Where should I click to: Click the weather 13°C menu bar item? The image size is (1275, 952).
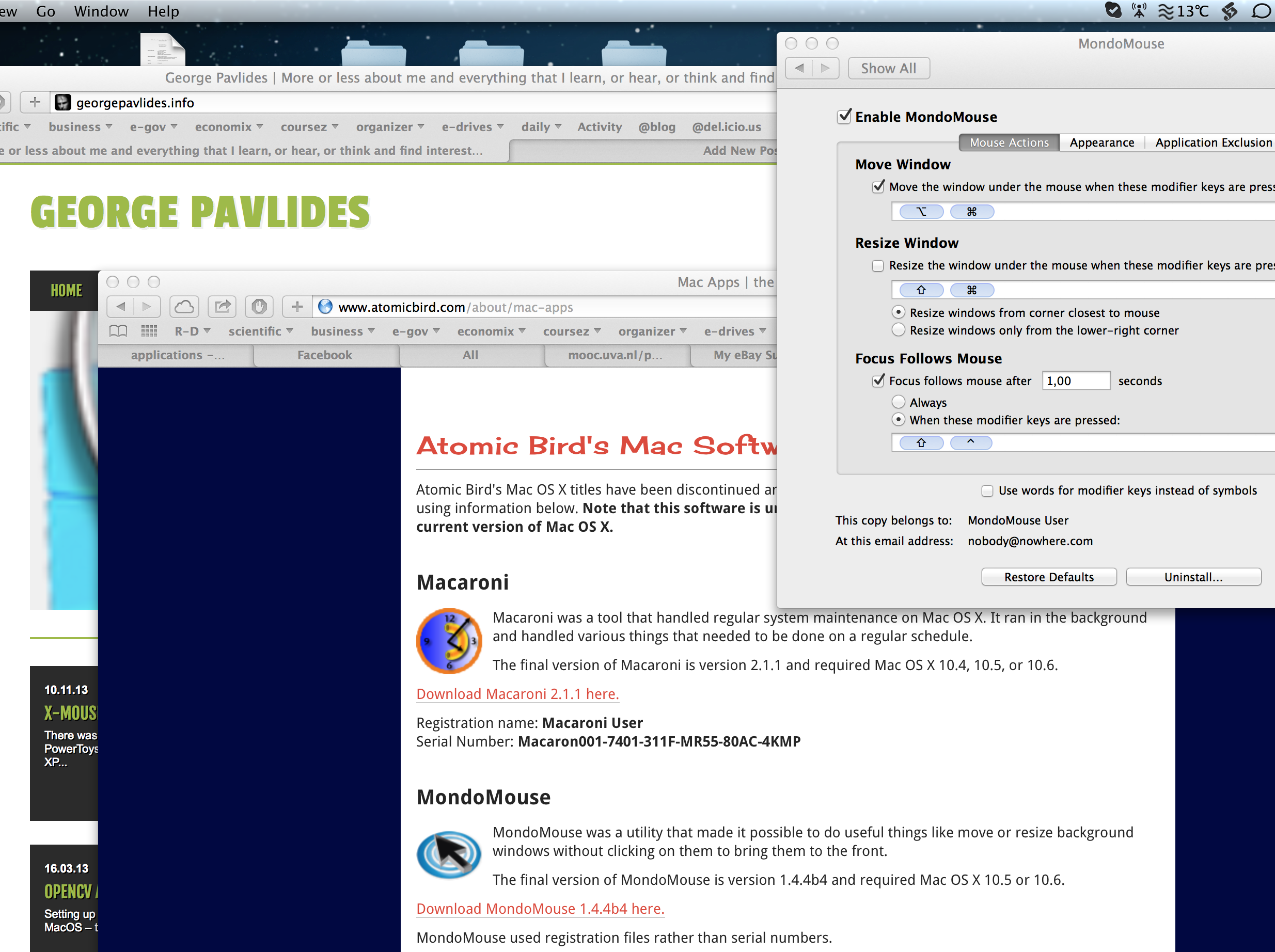pos(1184,11)
